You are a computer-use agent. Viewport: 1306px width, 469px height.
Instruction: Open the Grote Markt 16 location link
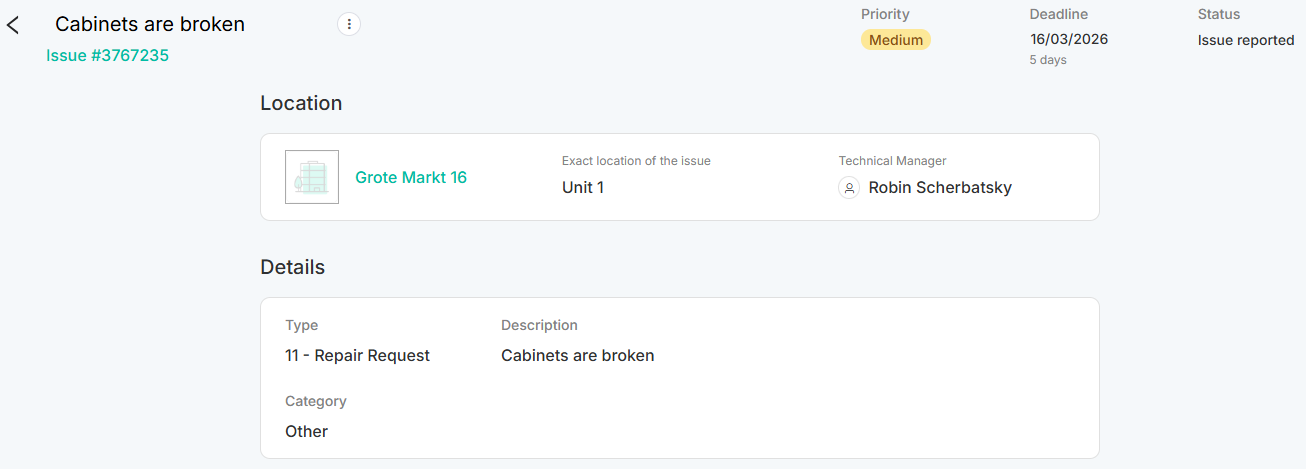(x=411, y=177)
